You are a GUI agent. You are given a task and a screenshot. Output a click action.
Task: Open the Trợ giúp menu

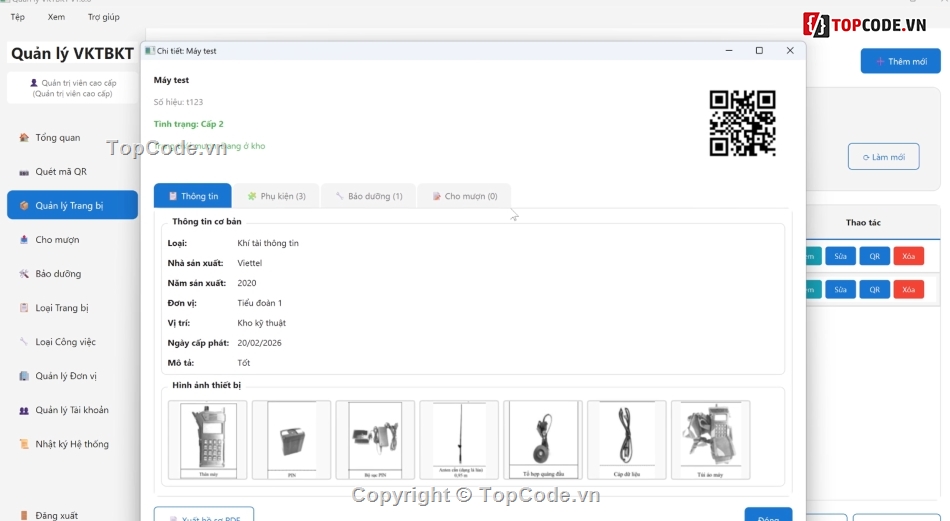pyautogui.click(x=104, y=17)
